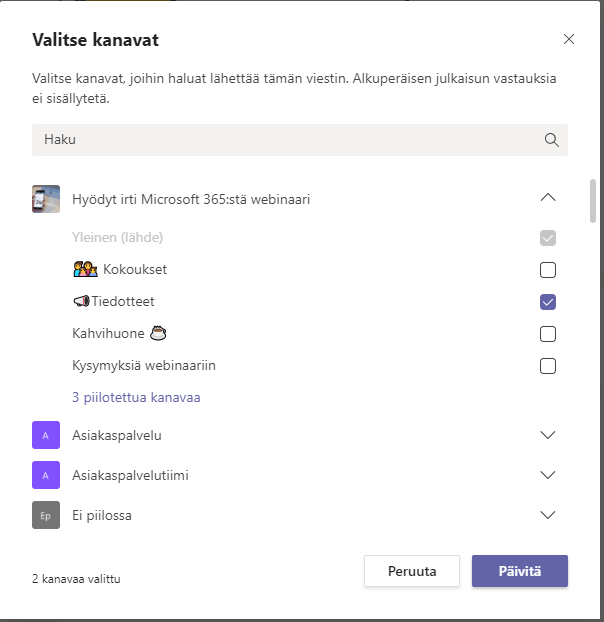
Task: Tick the Kahvihuone channel checkbox
Action: click(x=547, y=334)
